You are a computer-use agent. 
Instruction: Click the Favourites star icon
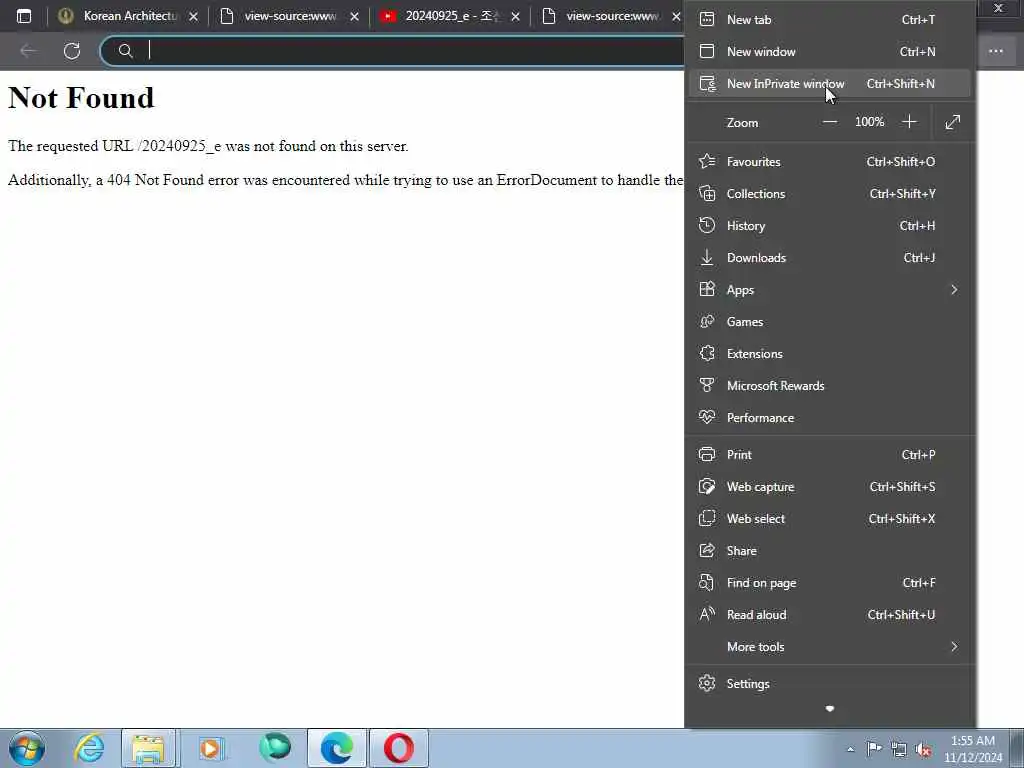[707, 161]
